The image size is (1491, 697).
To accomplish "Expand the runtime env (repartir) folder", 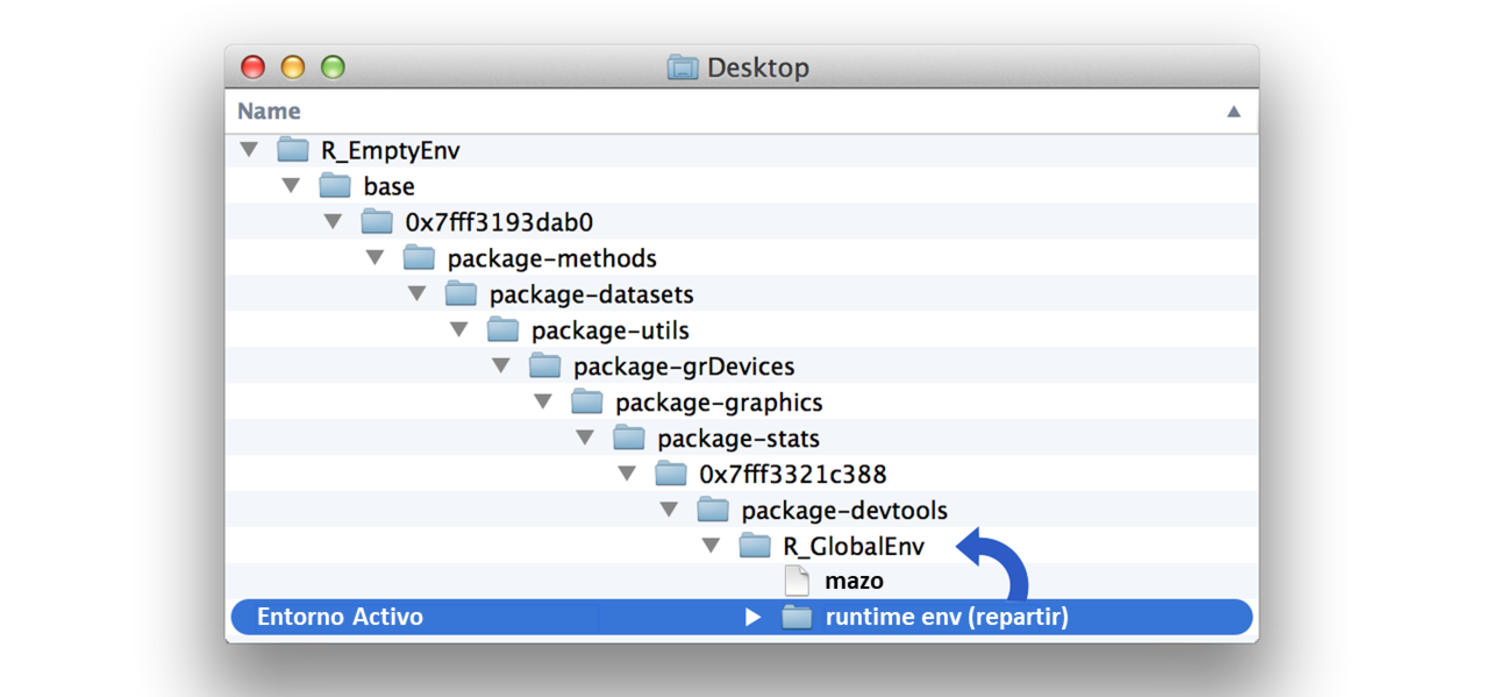I will [x=753, y=618].
